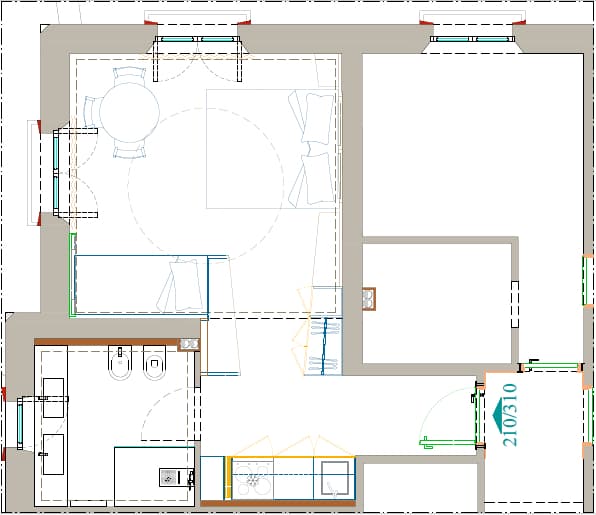Click the left wall cyan window

[x=56, y=173]
